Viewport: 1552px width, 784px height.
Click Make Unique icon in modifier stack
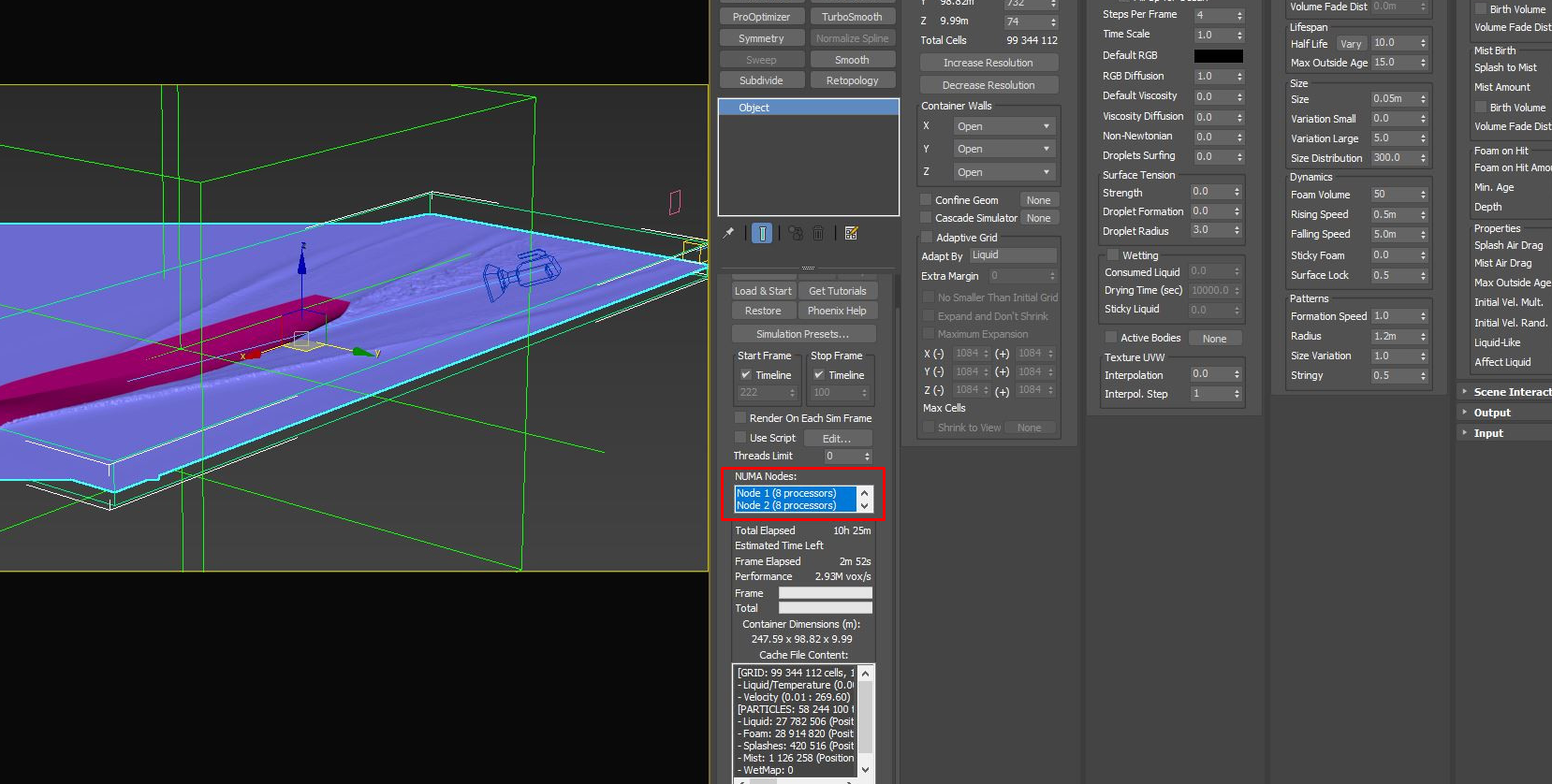coord(795,233)
